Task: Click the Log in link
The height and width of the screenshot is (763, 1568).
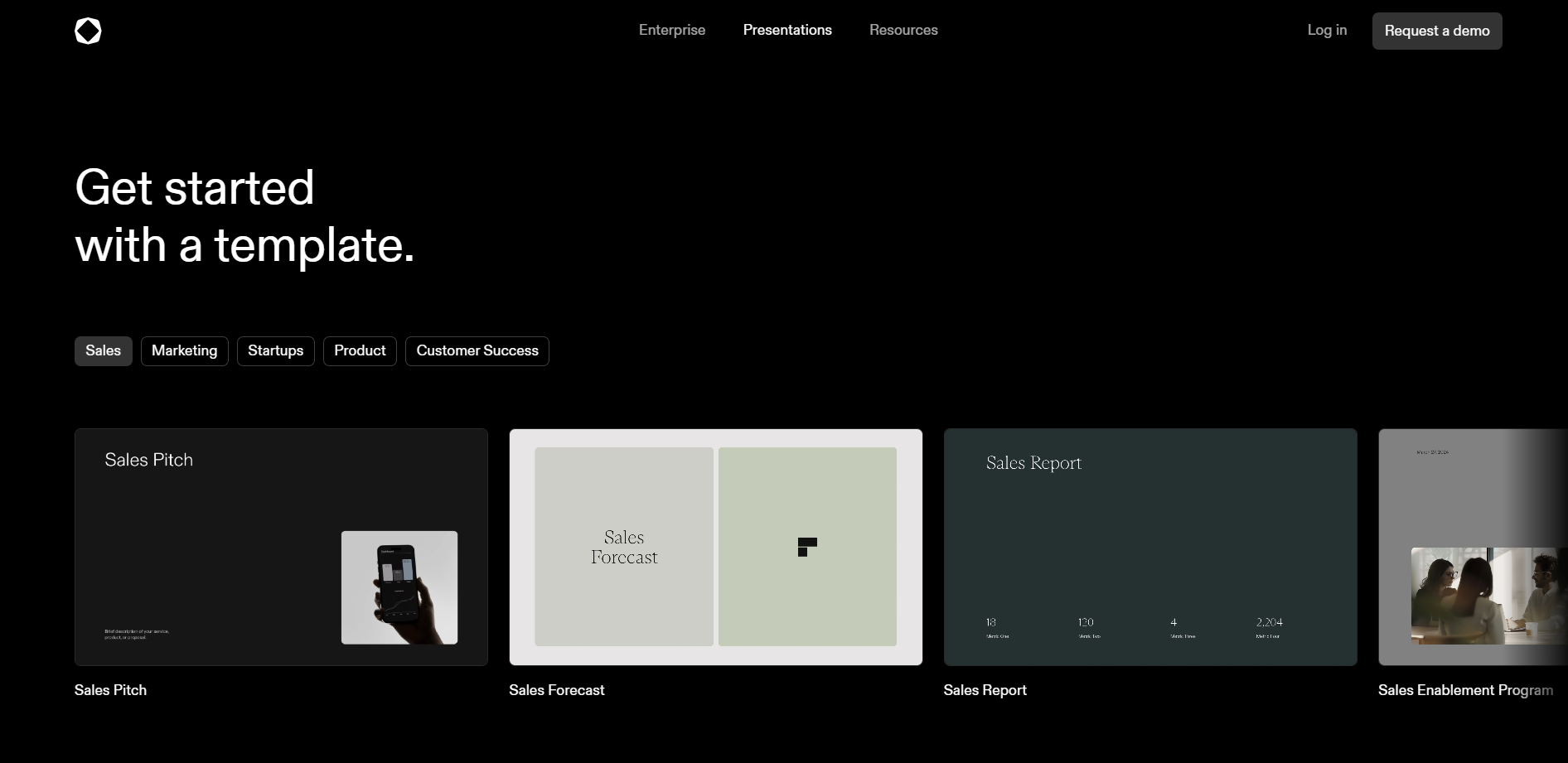Action: (1327, 30)
